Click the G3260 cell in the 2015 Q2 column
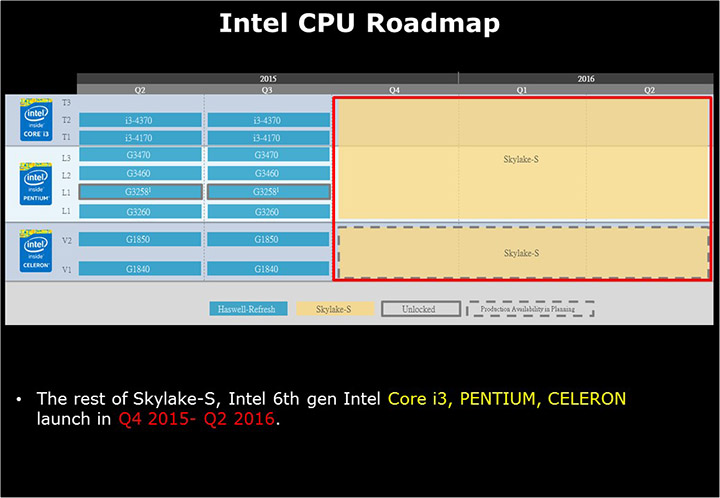 coord(140,212)
